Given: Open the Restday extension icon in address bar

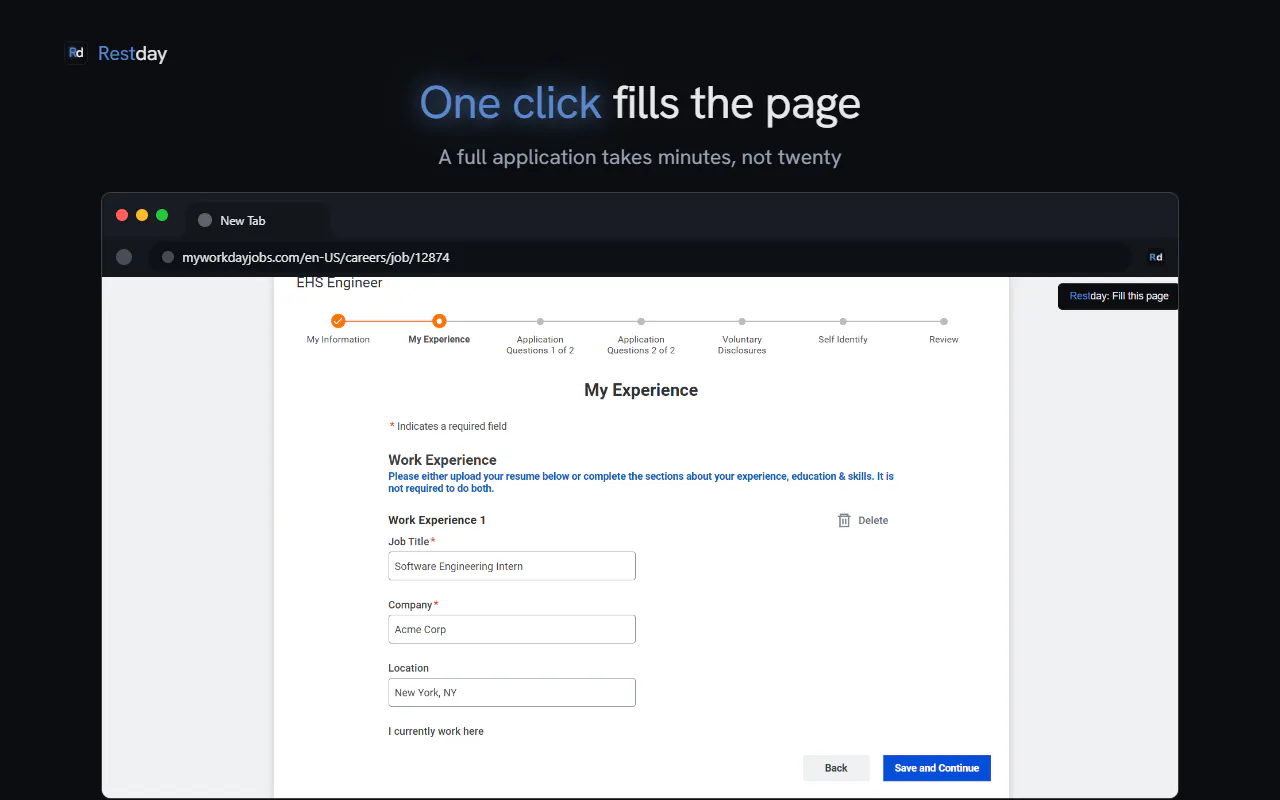Looking at the screenshot, I should tap(1155, 257).
